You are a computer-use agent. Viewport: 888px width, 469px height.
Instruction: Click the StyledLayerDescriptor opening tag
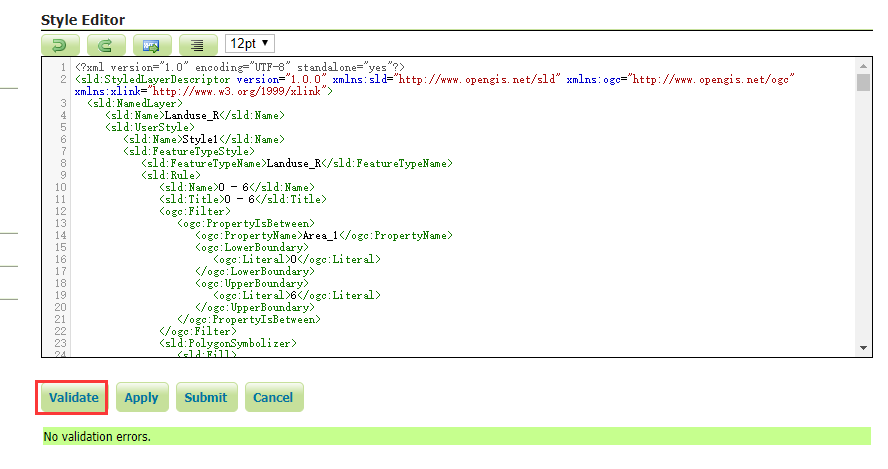pyautogui.click(x=434, y=79)
